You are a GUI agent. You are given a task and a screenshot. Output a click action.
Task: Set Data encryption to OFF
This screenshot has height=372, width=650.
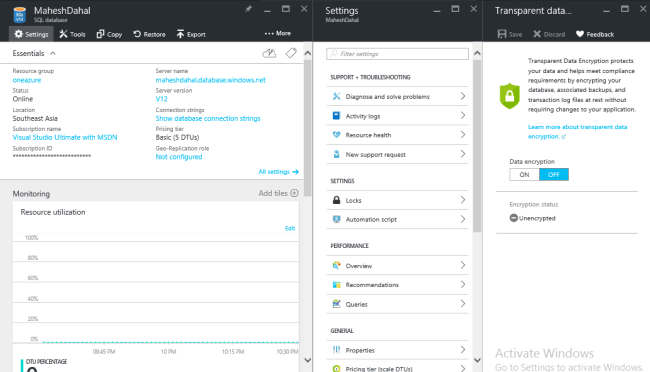pos(554,175)
